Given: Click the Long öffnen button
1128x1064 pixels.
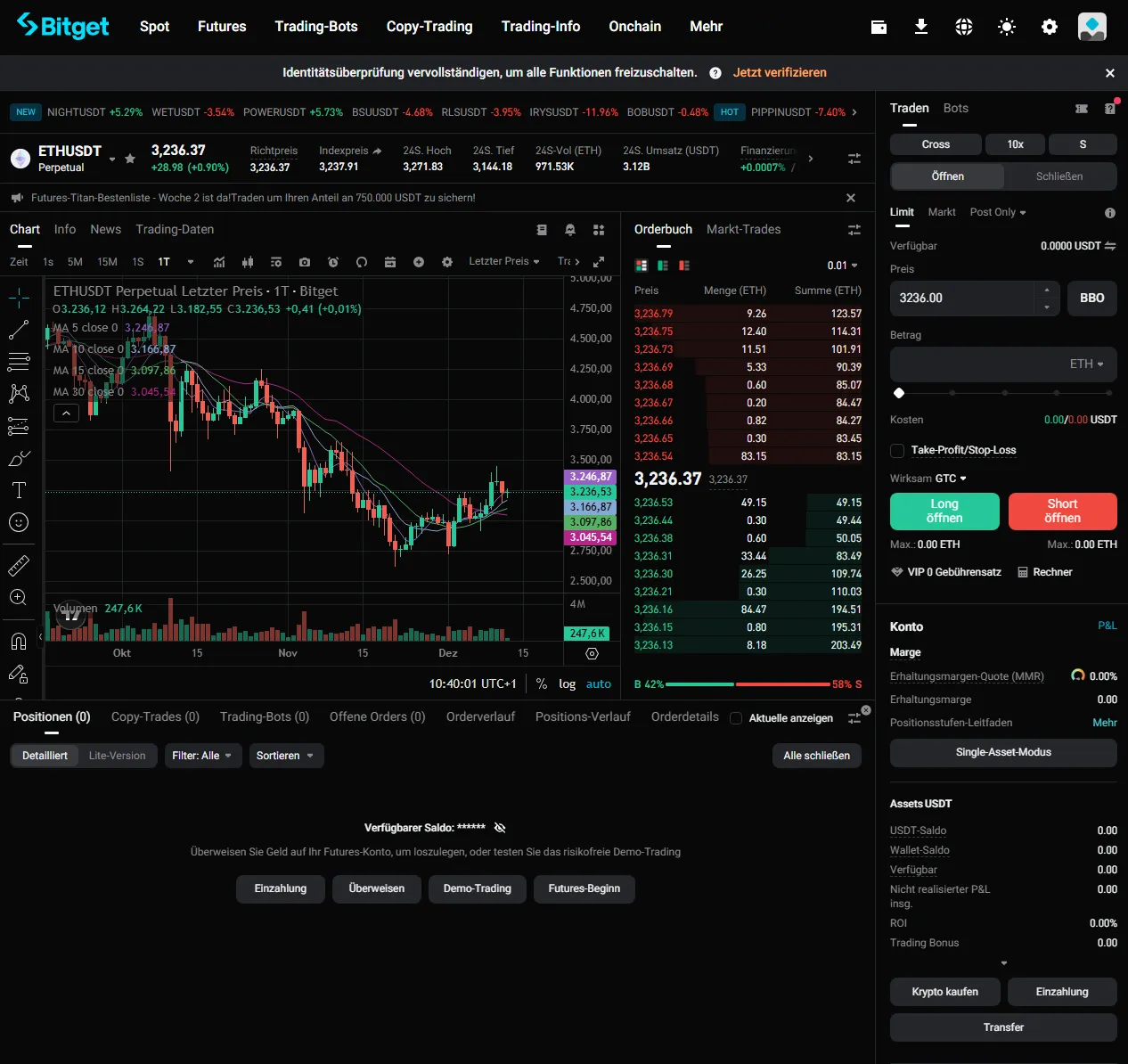Looking at the screenshot, I should click(x=944, y=511).
